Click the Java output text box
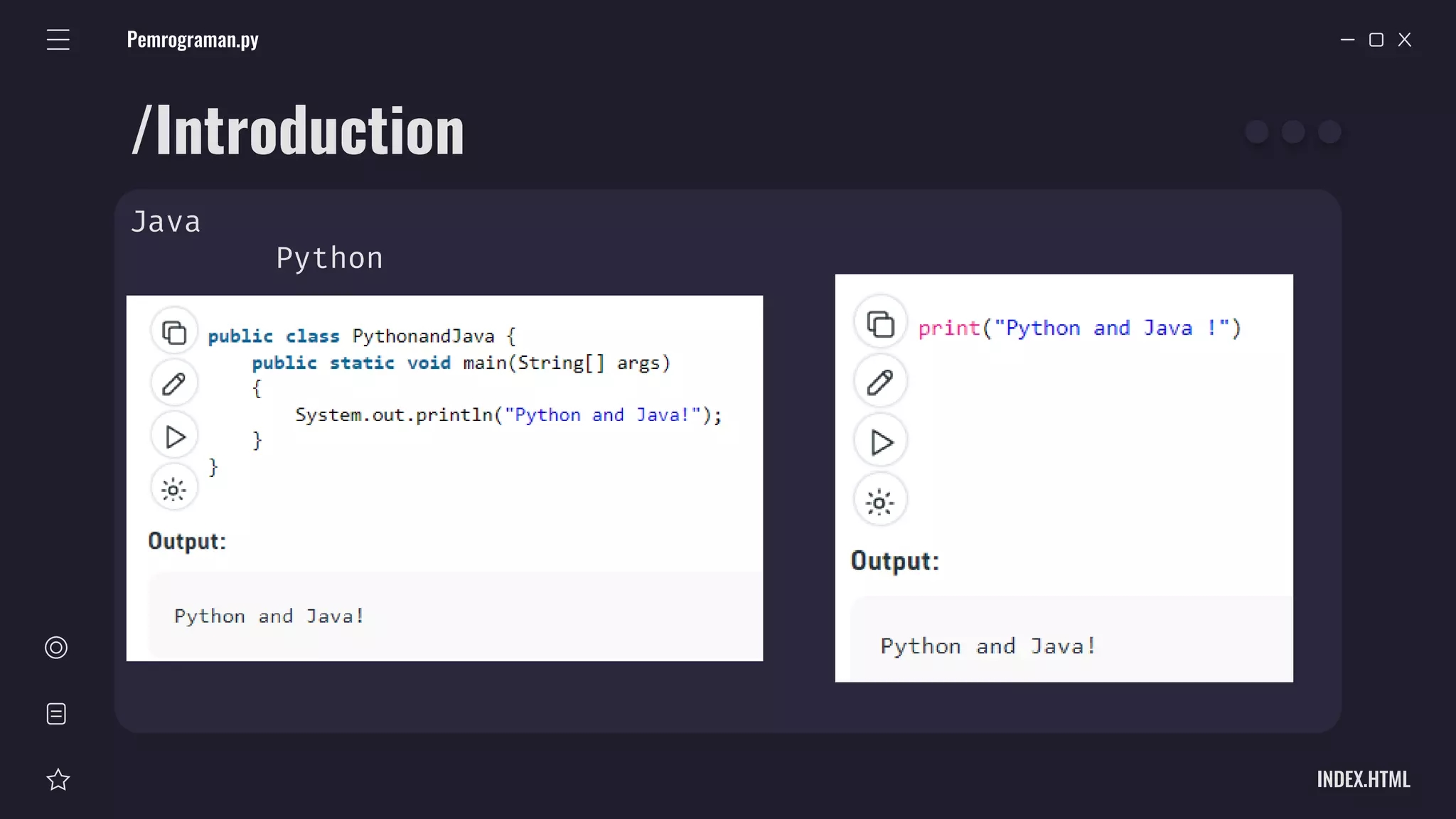The height and width of the screenshot is (819, 1456). tap(455, 616)
